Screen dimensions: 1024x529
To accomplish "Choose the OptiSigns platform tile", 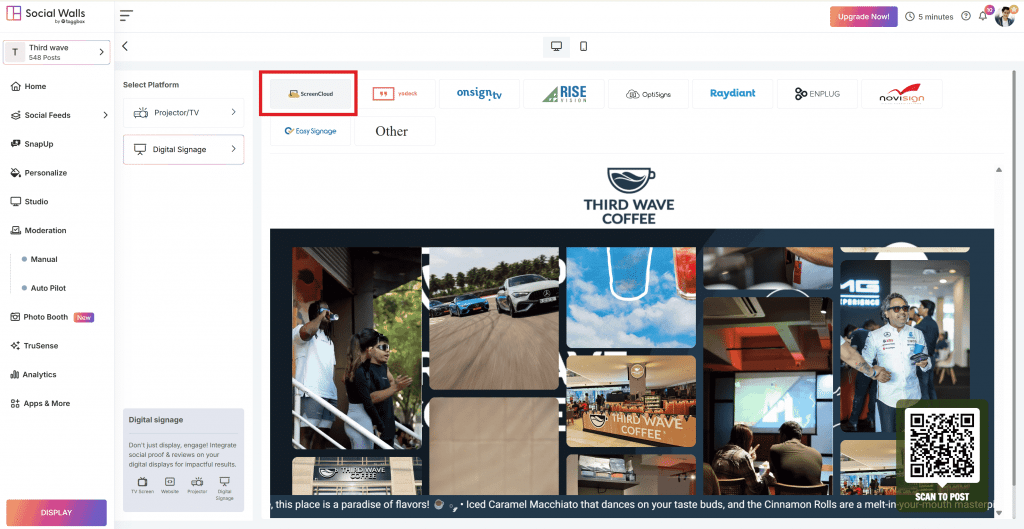I will 648,94.
